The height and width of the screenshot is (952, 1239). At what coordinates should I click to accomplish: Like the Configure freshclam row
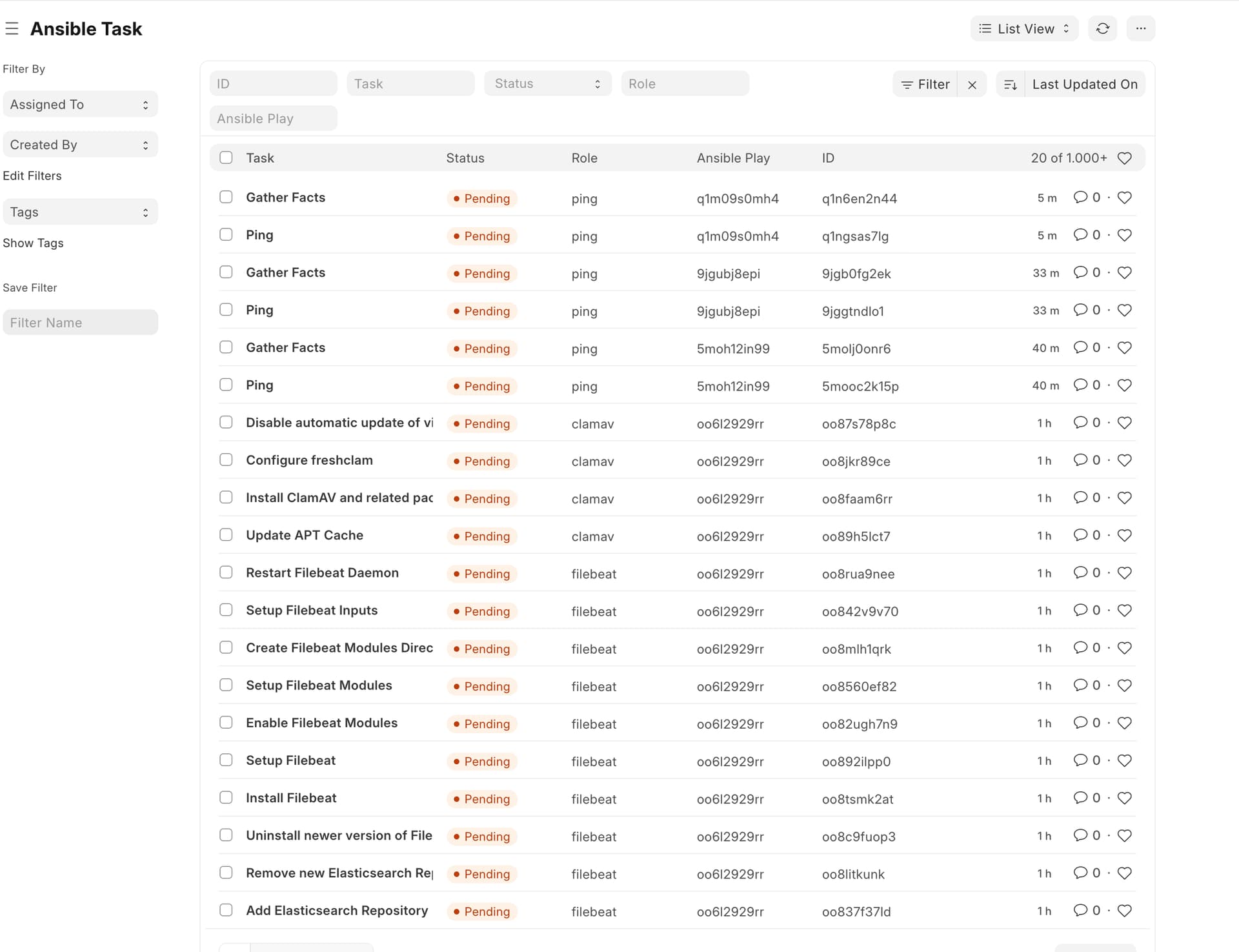pos(1124,460)
